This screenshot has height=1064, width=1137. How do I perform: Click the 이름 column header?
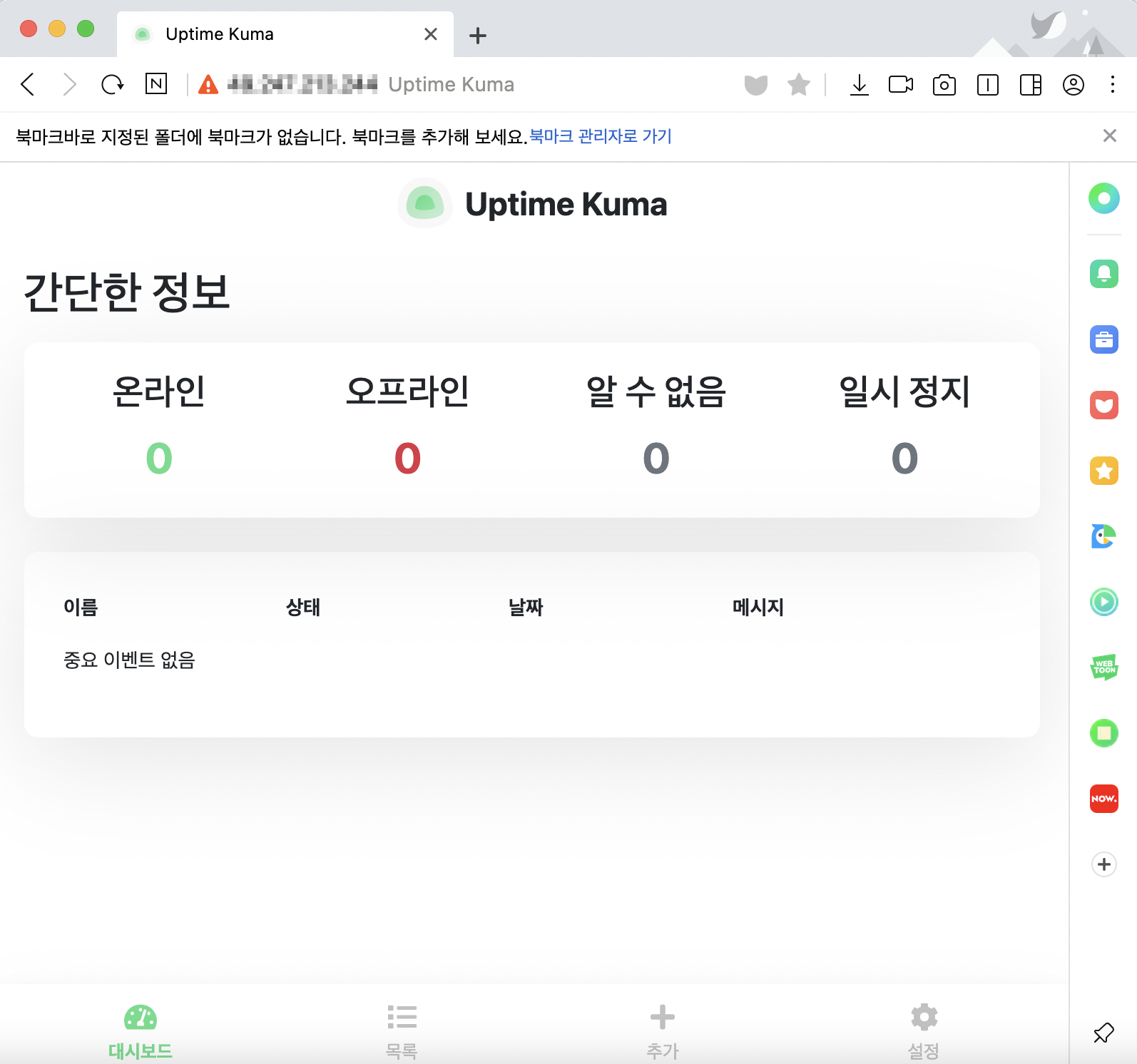click(x=81, y=607)
